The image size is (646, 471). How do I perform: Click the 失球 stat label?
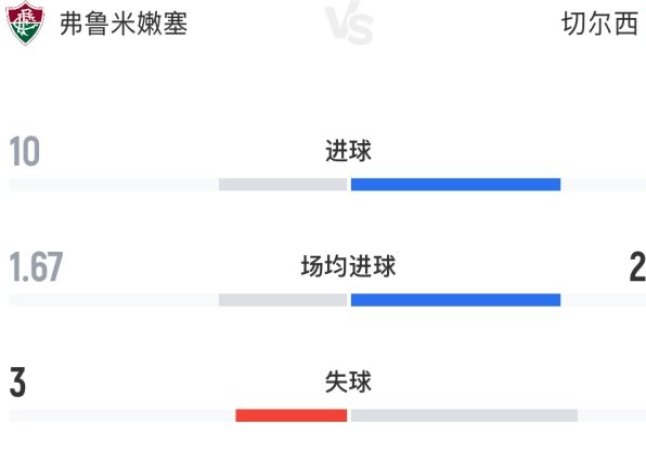(x=349, y=382)
